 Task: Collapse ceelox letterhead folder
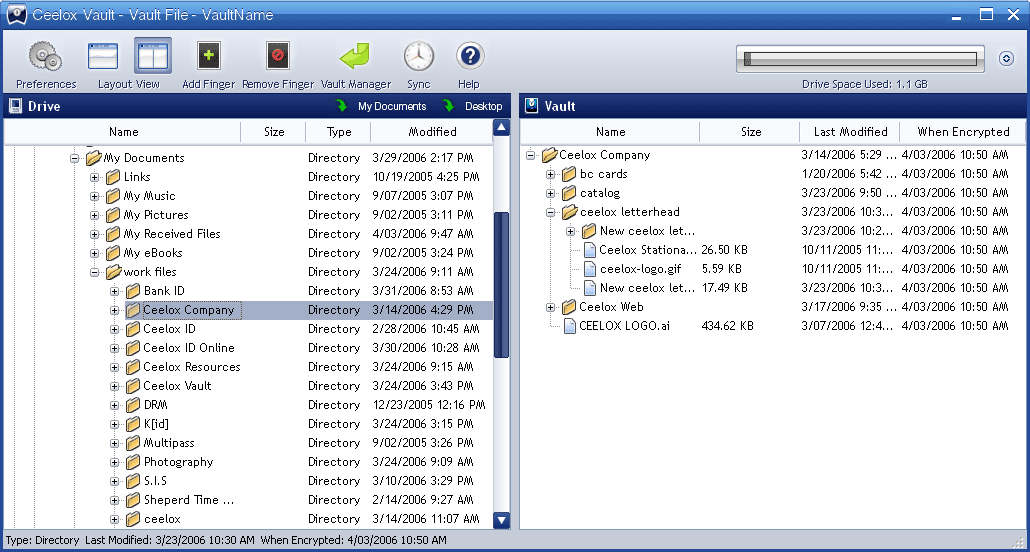550,212
